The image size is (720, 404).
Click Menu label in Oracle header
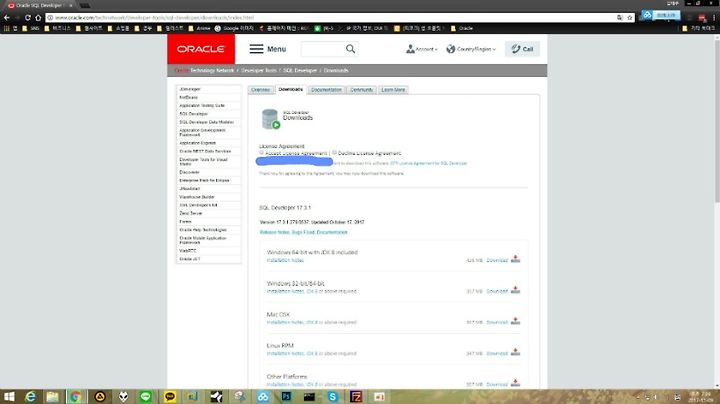coord(276,49)
